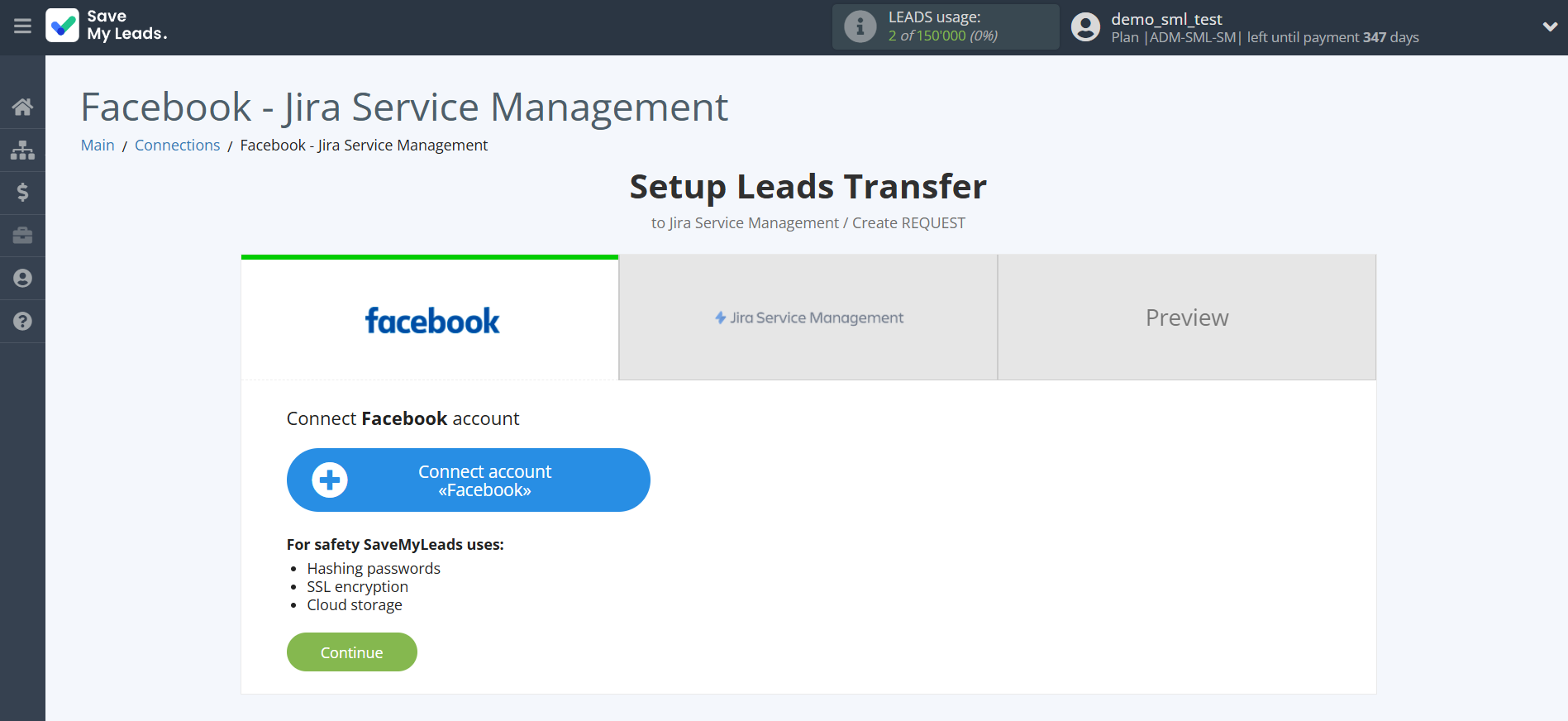Select the Facebook step tab
The height and width of the screenshot is (721, 1568).
(x=430, y=318)
